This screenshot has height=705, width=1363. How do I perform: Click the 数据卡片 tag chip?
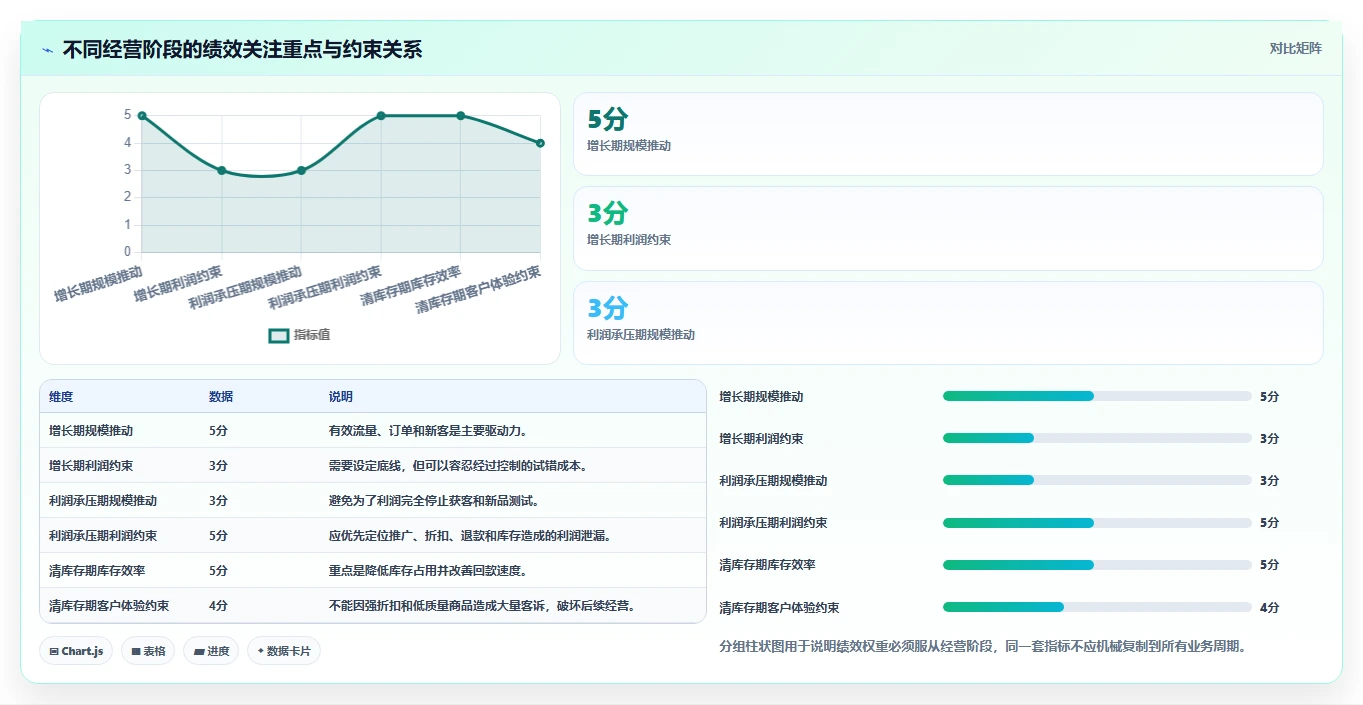(x=284, y=651)
